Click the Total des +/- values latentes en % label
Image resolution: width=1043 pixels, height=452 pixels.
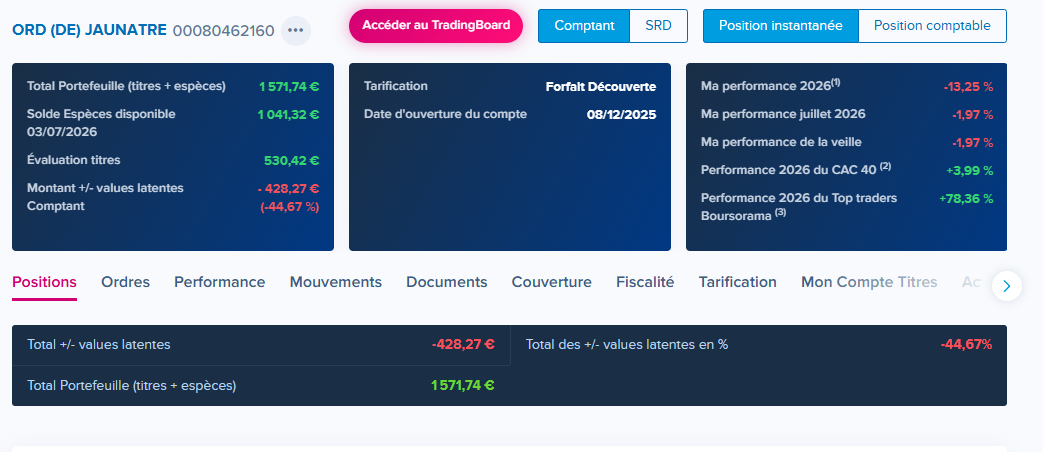[627, 344]
